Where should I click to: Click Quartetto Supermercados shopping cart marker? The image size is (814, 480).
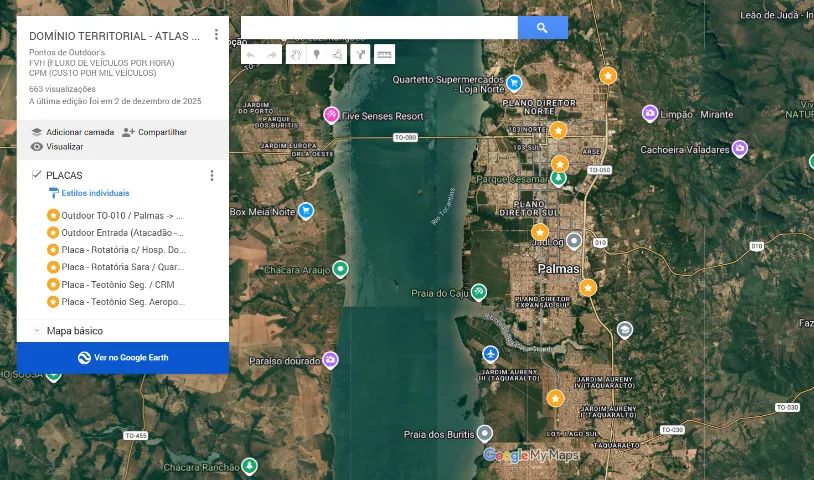(514, 83)
